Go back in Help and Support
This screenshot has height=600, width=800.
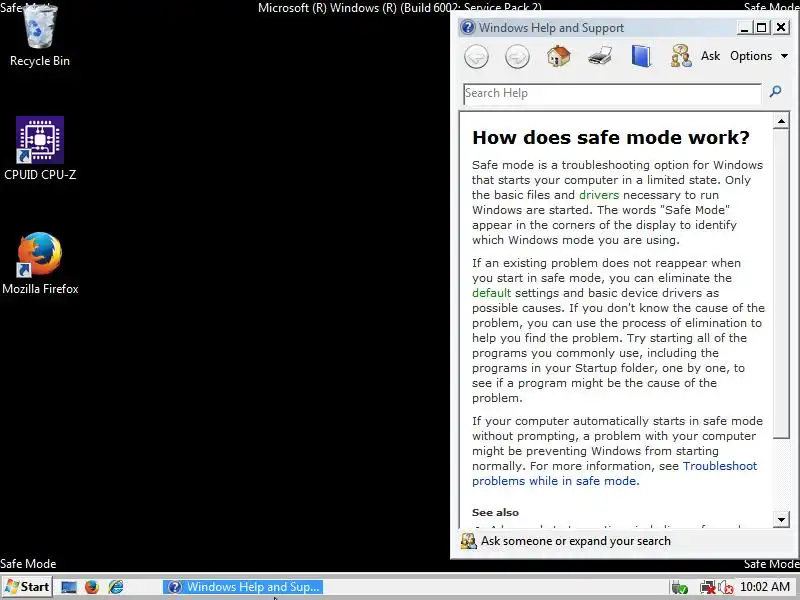tap(476, 56)
